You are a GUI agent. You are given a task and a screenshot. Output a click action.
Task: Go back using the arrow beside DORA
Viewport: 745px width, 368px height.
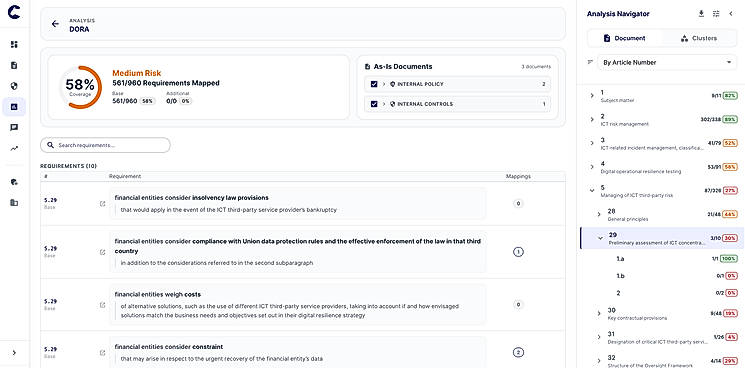click(x=55, y=24)
